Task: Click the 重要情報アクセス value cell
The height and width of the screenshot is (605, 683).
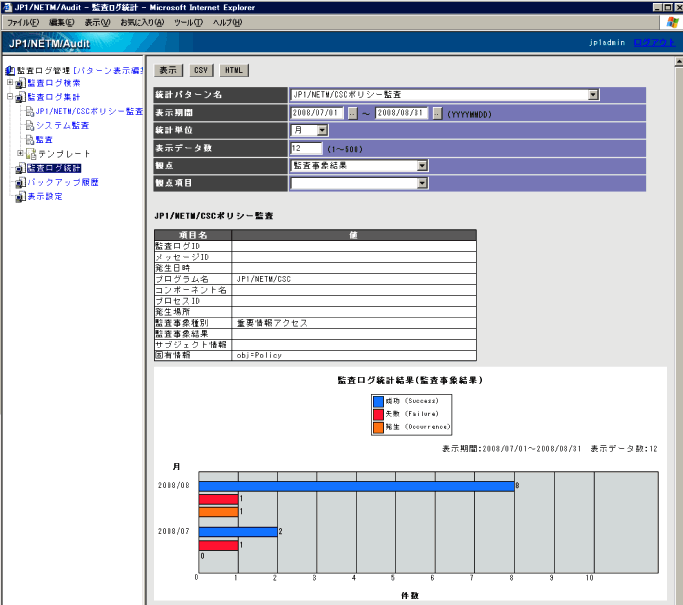Action: 354,323
